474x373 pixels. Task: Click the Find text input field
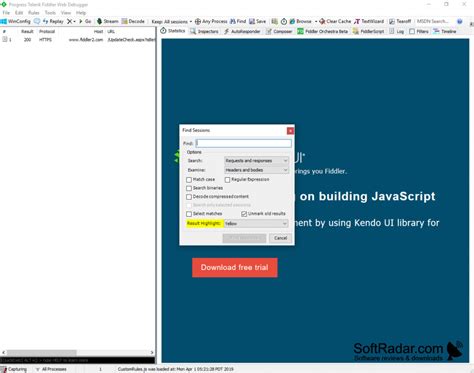coord(243,143)
